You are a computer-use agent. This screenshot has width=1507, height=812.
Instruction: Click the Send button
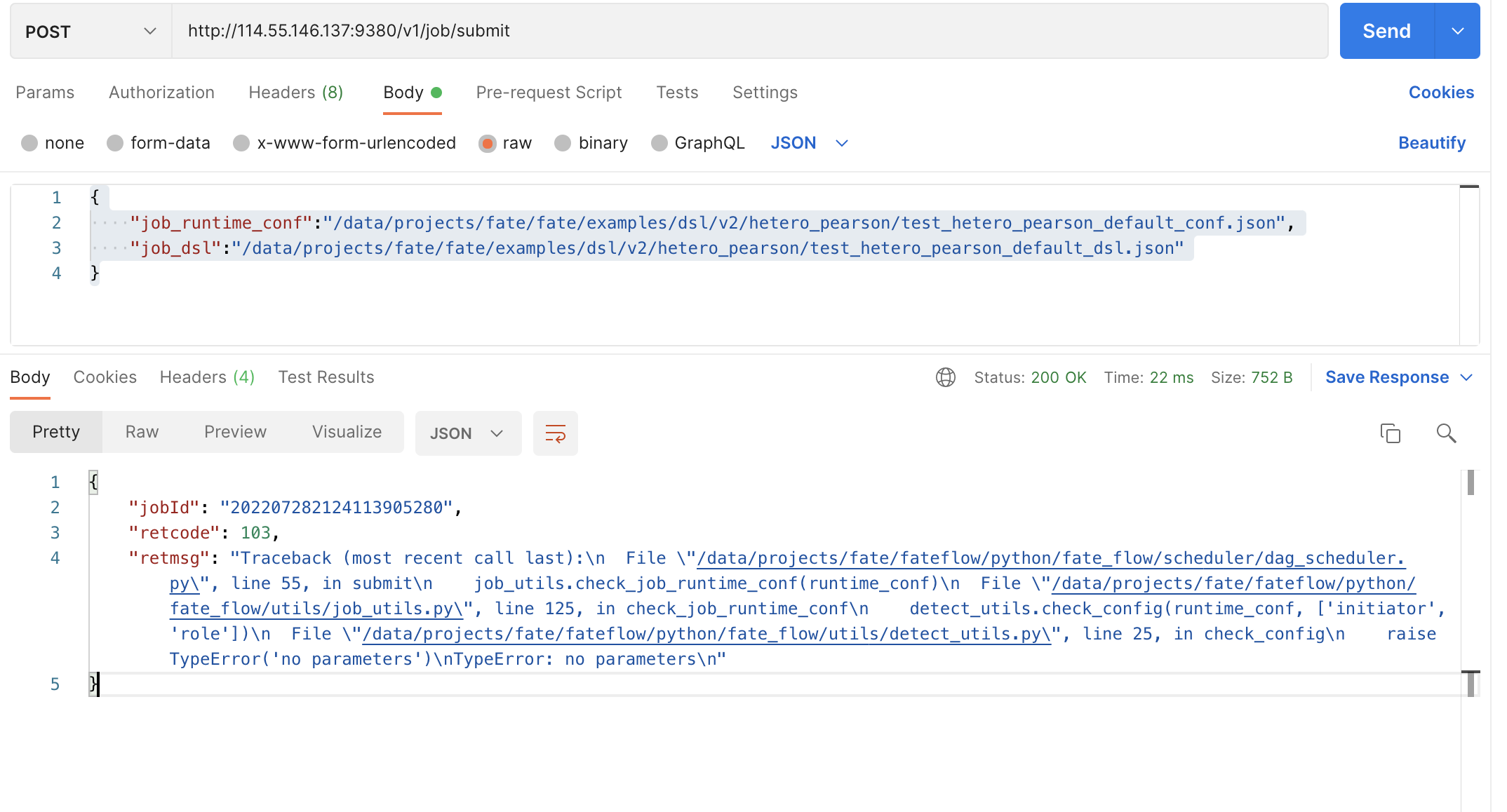1386,31
